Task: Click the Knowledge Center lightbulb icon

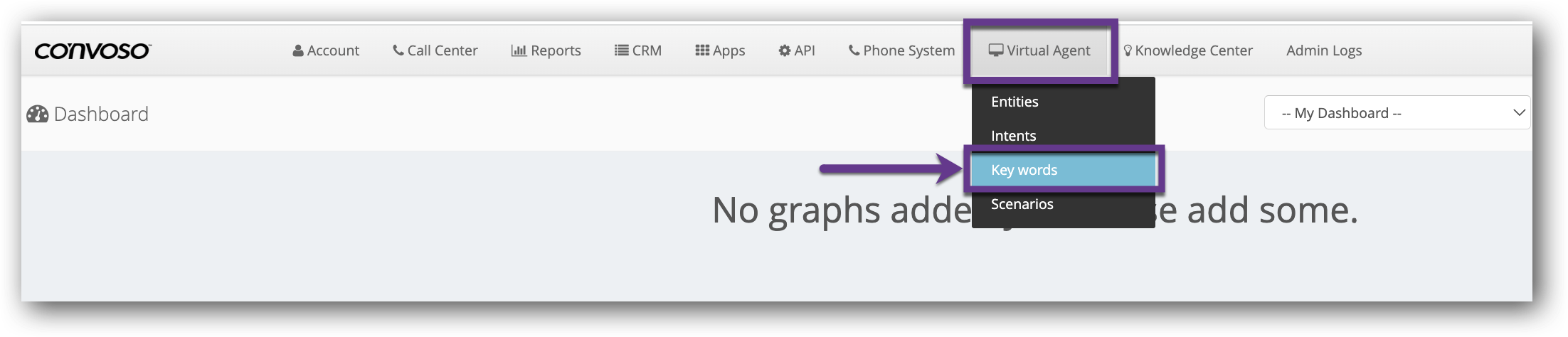Action: tap(1127, 51)
